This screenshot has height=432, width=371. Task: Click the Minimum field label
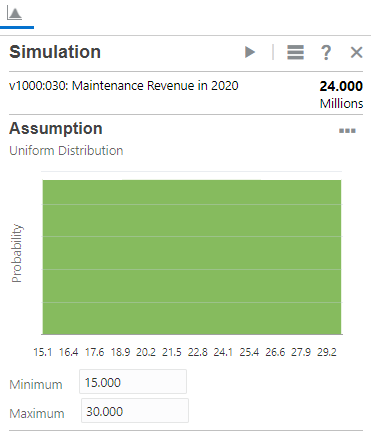pos(36,385)
